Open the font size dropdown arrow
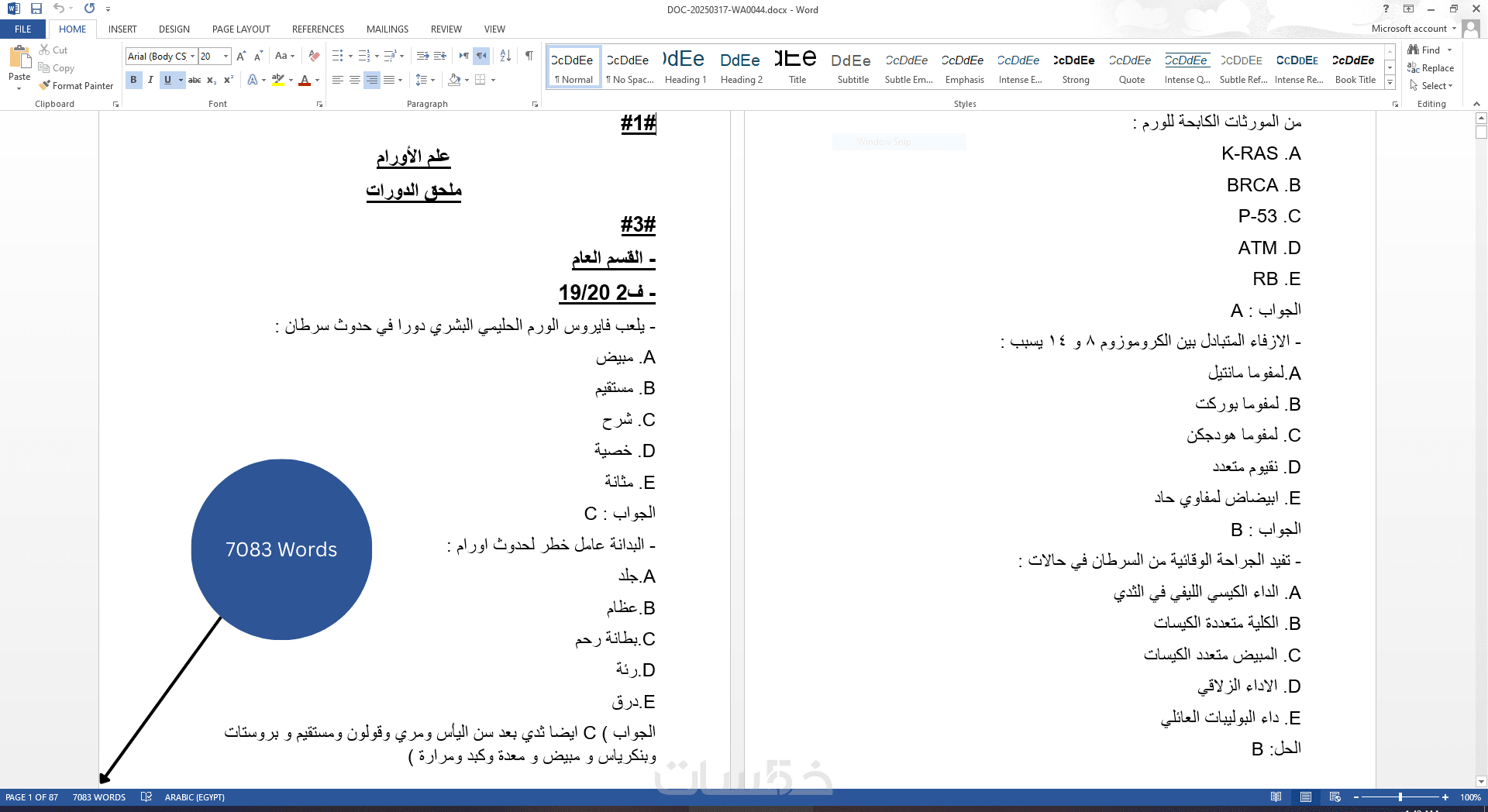 (226, 56)
